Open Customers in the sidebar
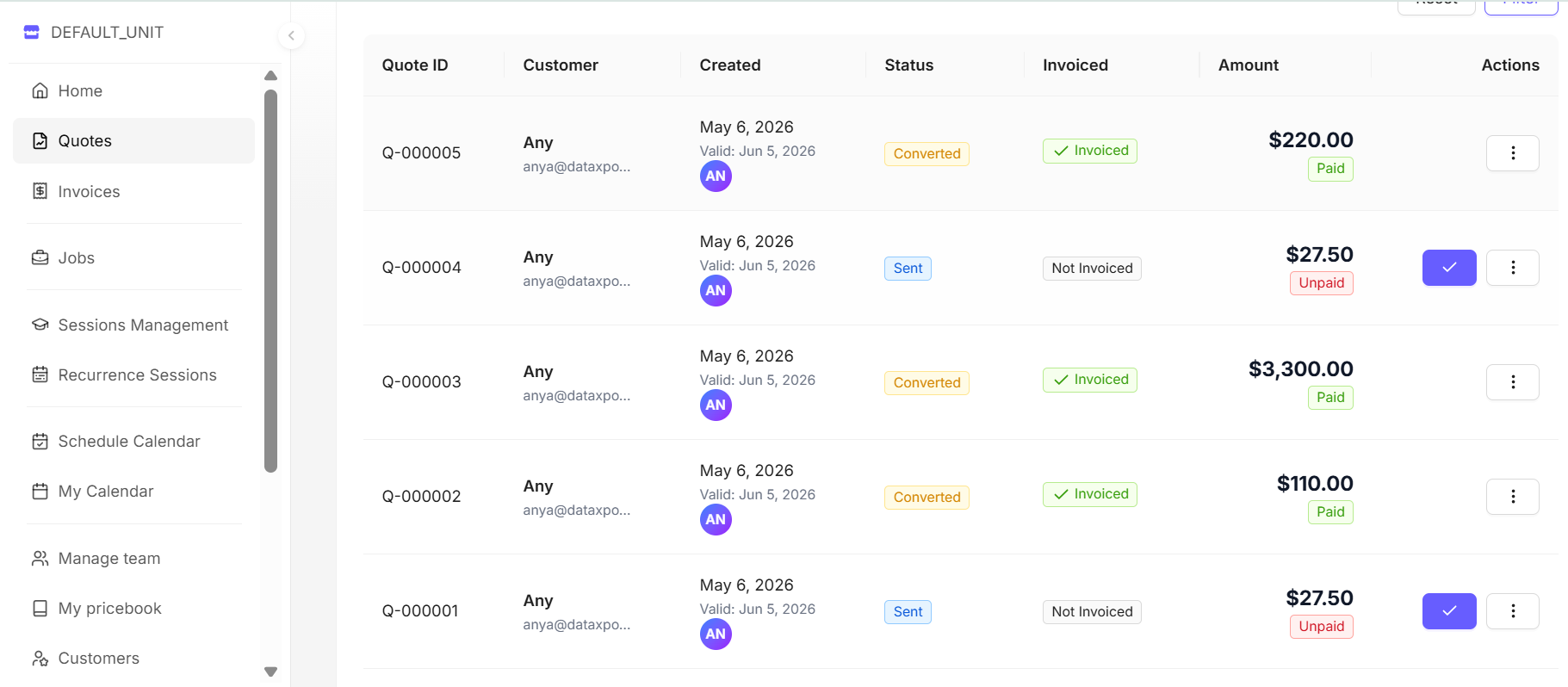Screen dimensions: 1568x687 [133, 659]
